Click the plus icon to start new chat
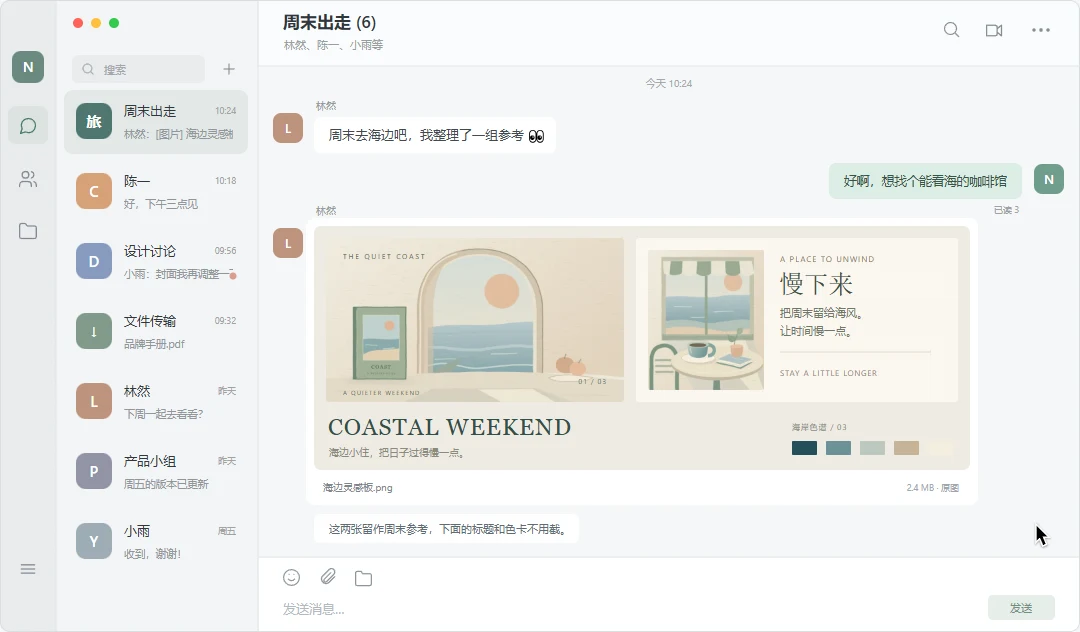The height and width of the screenshot is (632, 1080). [229, 69]
